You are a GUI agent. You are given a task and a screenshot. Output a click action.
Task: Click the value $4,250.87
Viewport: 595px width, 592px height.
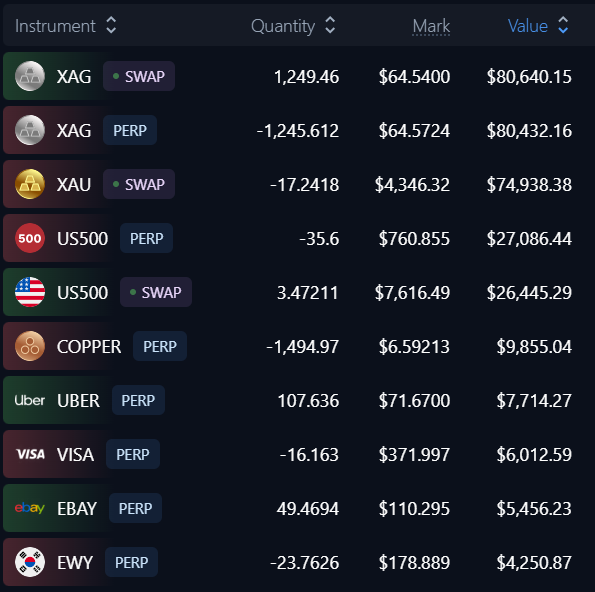point(534,563)
